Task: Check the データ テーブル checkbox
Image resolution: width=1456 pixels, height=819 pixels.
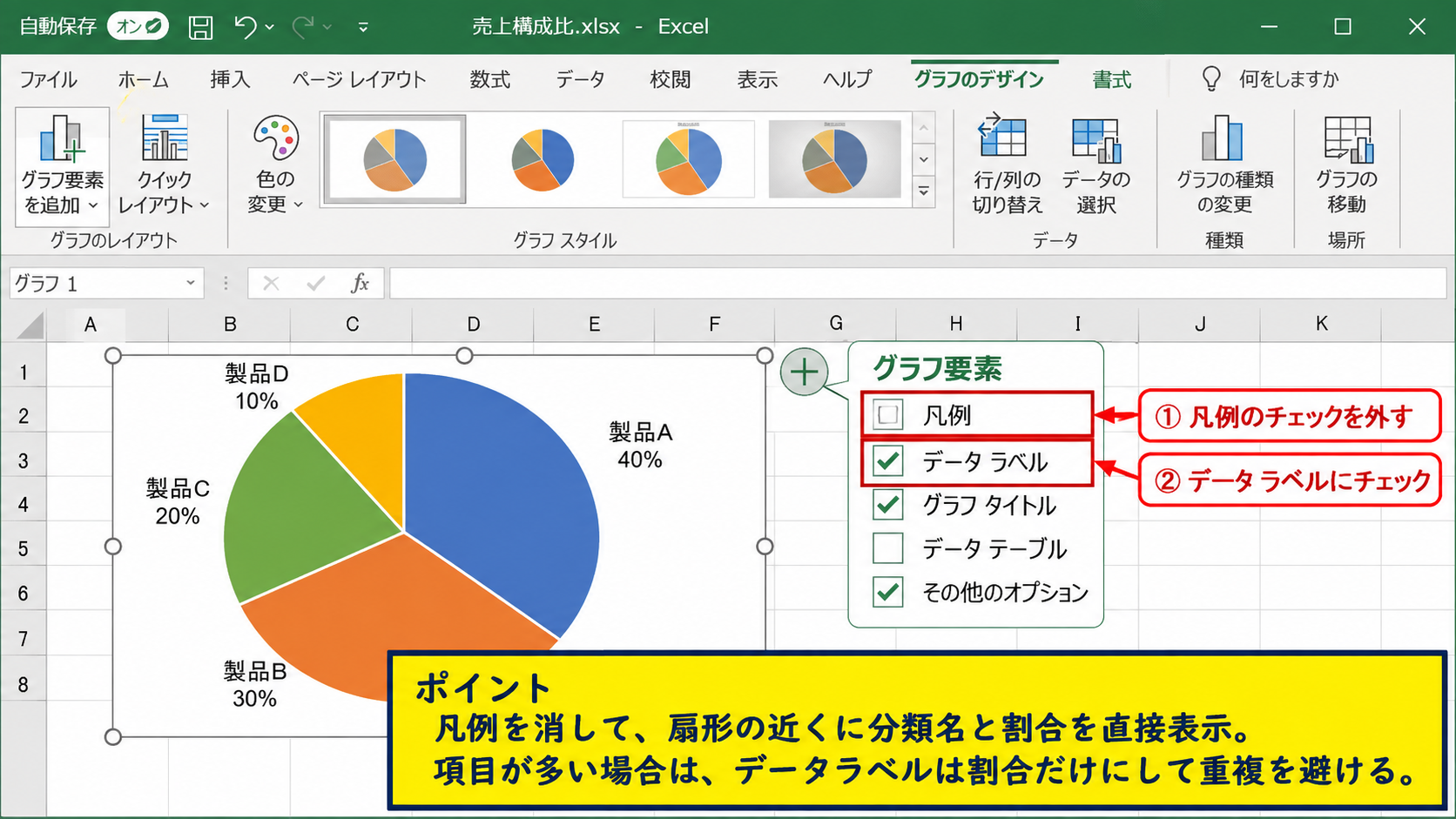Action: 888,548
